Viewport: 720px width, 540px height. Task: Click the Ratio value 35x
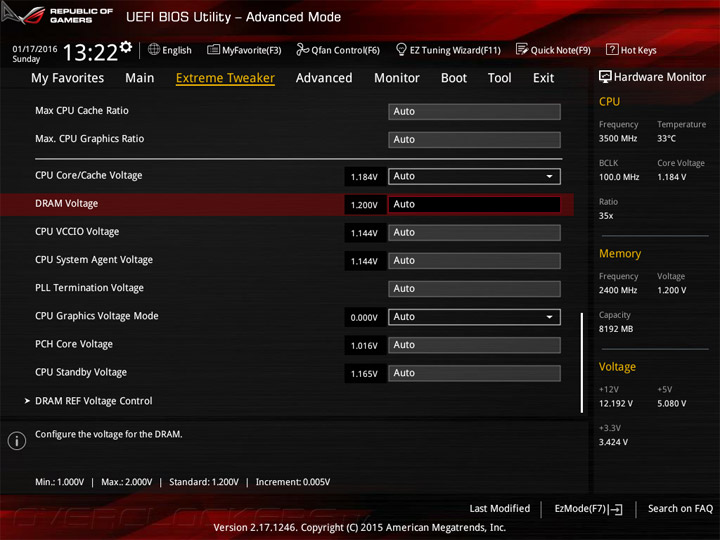[606, 216]
